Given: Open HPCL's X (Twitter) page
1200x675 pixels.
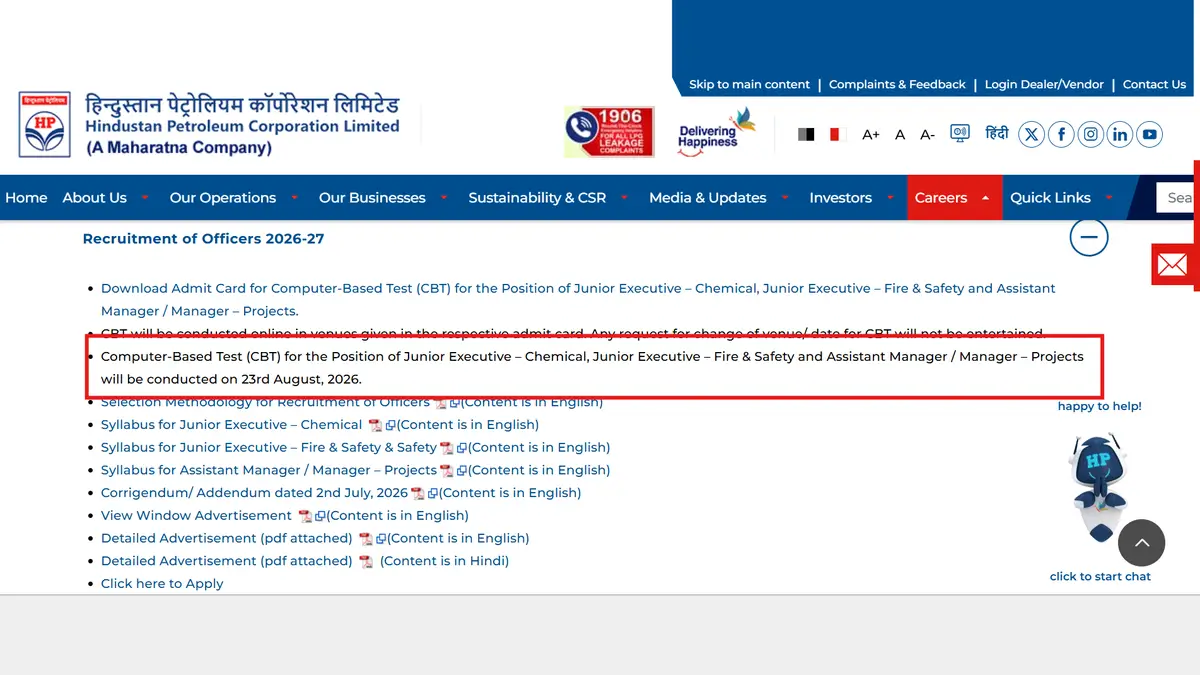Looking at the screenshot, I should coord(1031,134).
